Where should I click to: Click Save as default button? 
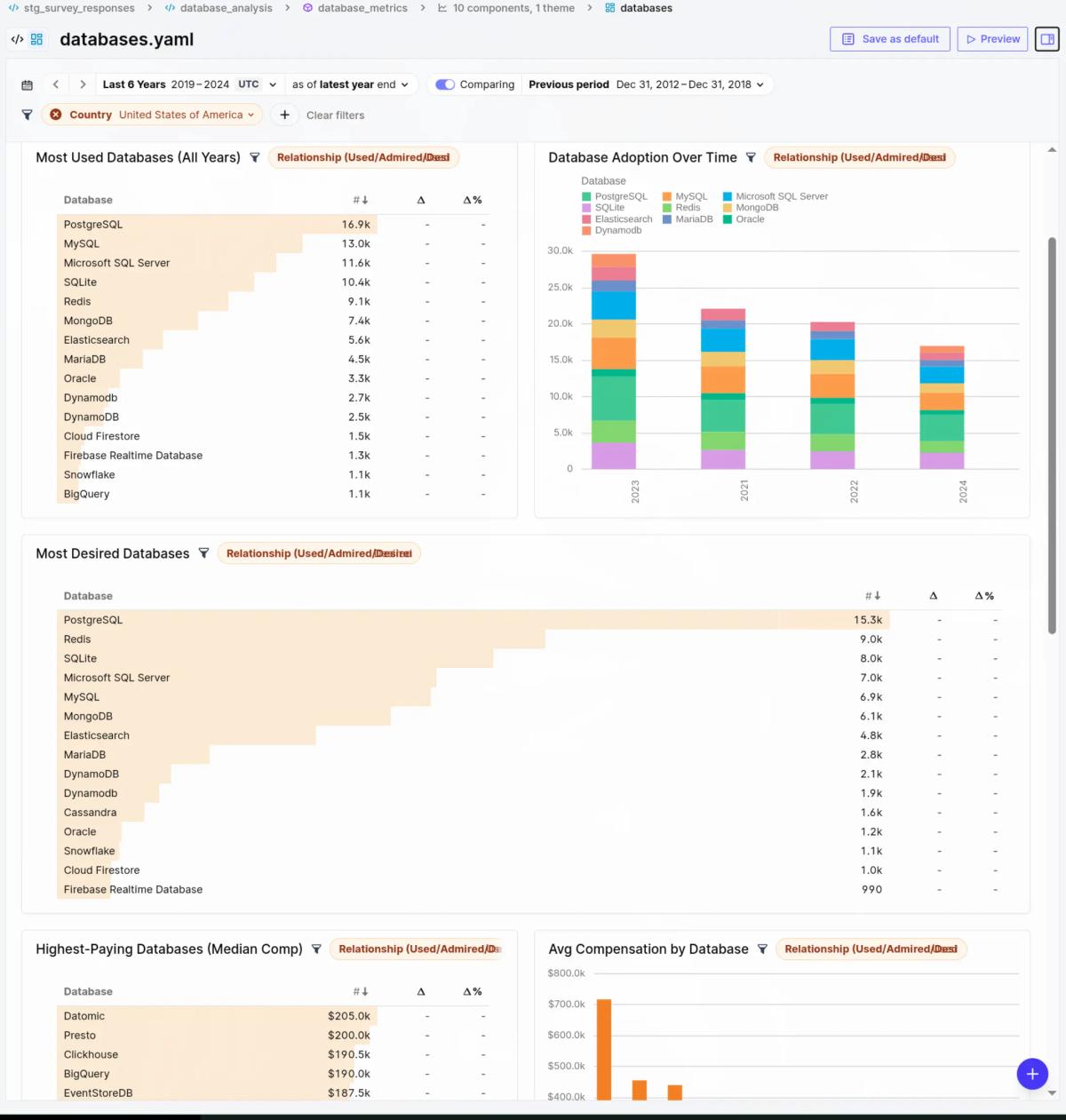coord(890,39)
